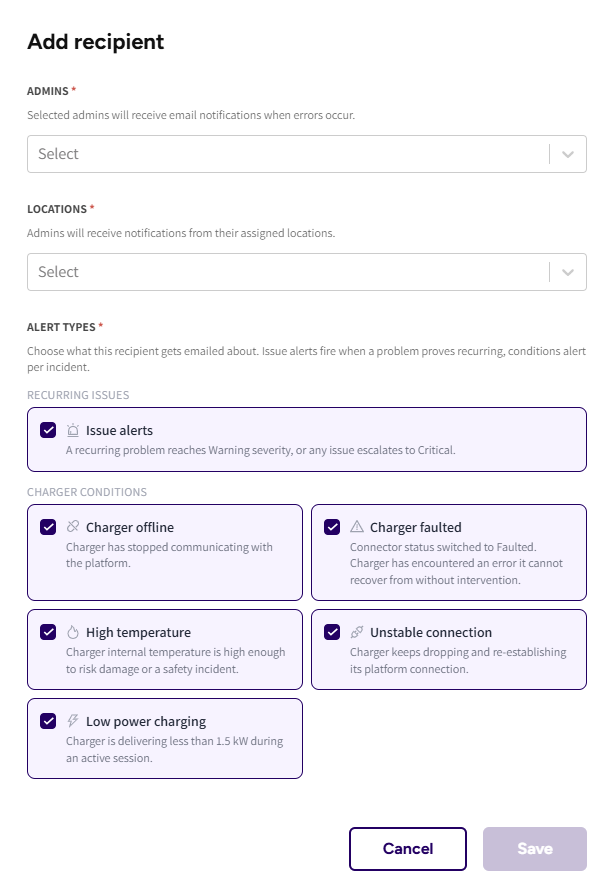Click 'A recurring problem reaches Warning severity' description
Viewport: 613px width, 895px height.
point(260,450)
